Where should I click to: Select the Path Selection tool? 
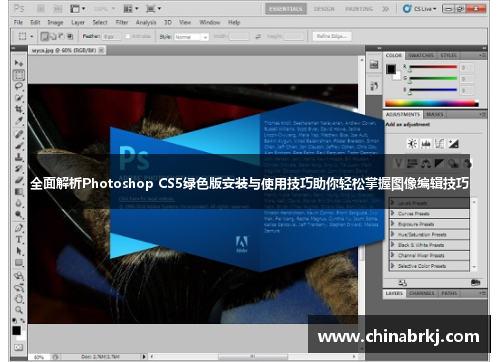(x=19, y=251)
